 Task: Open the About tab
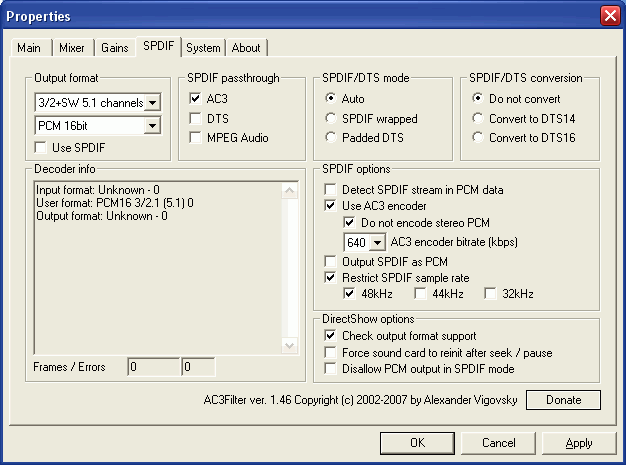[x=246, y=47]
